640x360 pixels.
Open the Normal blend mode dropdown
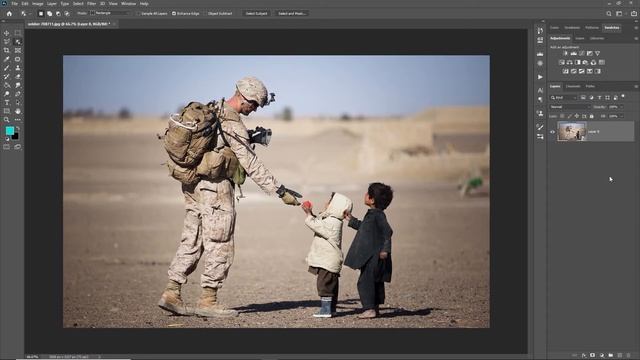(x=569, y=107)
